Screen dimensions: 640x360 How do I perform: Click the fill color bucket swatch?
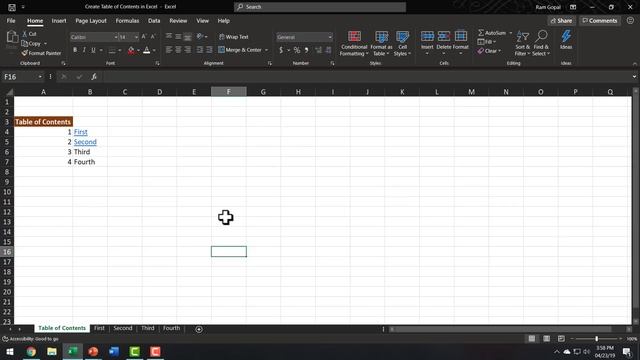pyautogui.click(x=131, y=50)
